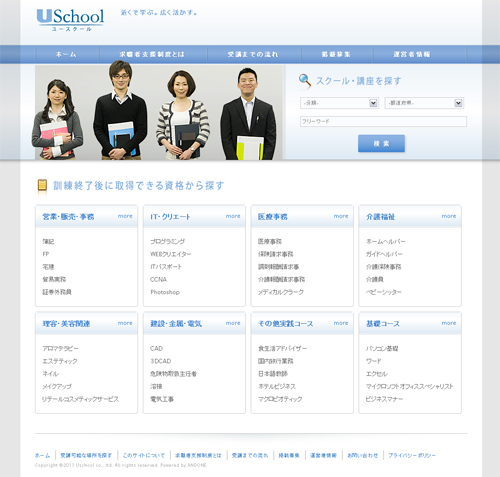Screen dimensions: 500x477
Task: Expand the 分類 category dropdown
Action: coord(339,103)
